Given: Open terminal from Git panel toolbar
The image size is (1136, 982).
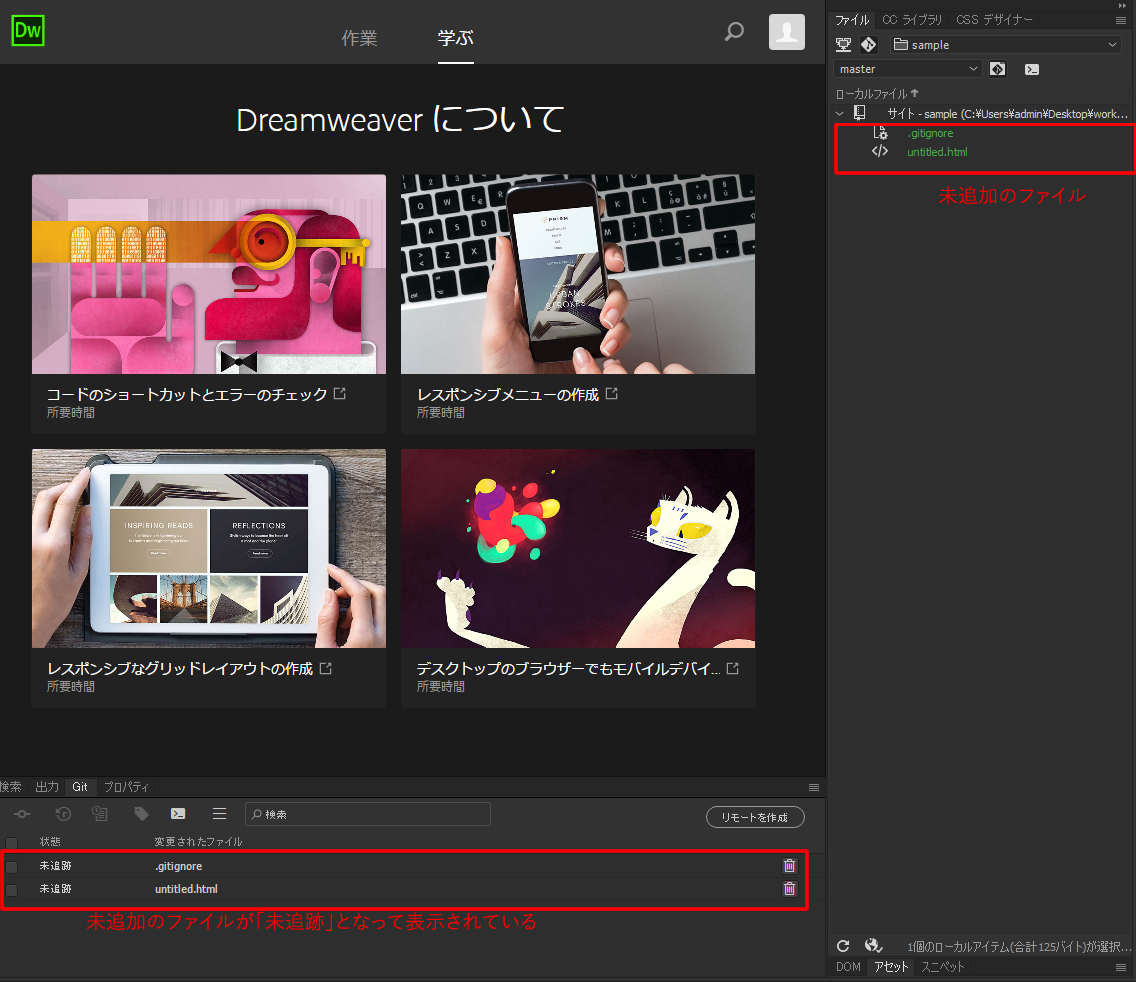Looking at the screenshot, I should pyautogui.click(x=178, y=814).
